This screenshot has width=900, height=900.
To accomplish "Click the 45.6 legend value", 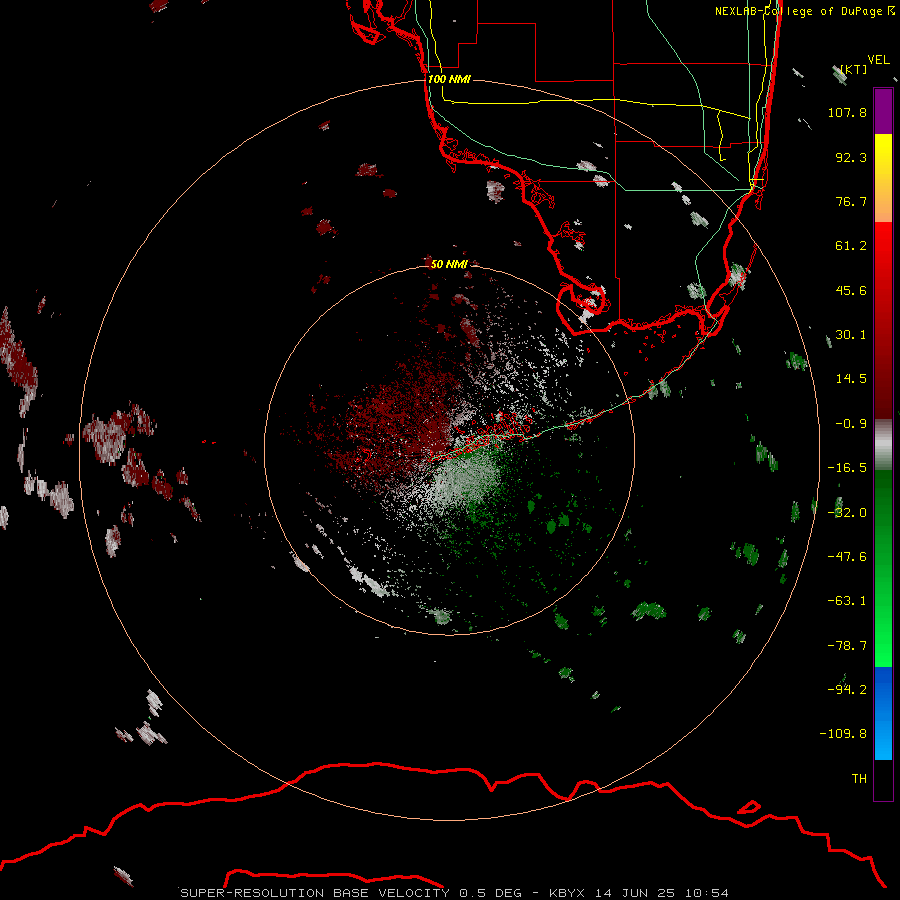I will [x=851, y=290].
